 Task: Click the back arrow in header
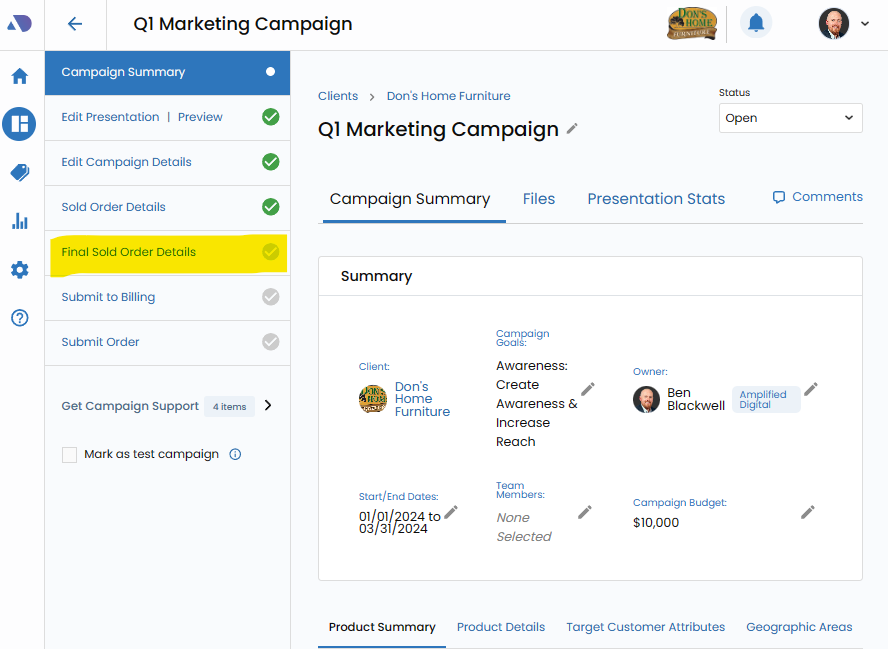[x=75, y=25]
